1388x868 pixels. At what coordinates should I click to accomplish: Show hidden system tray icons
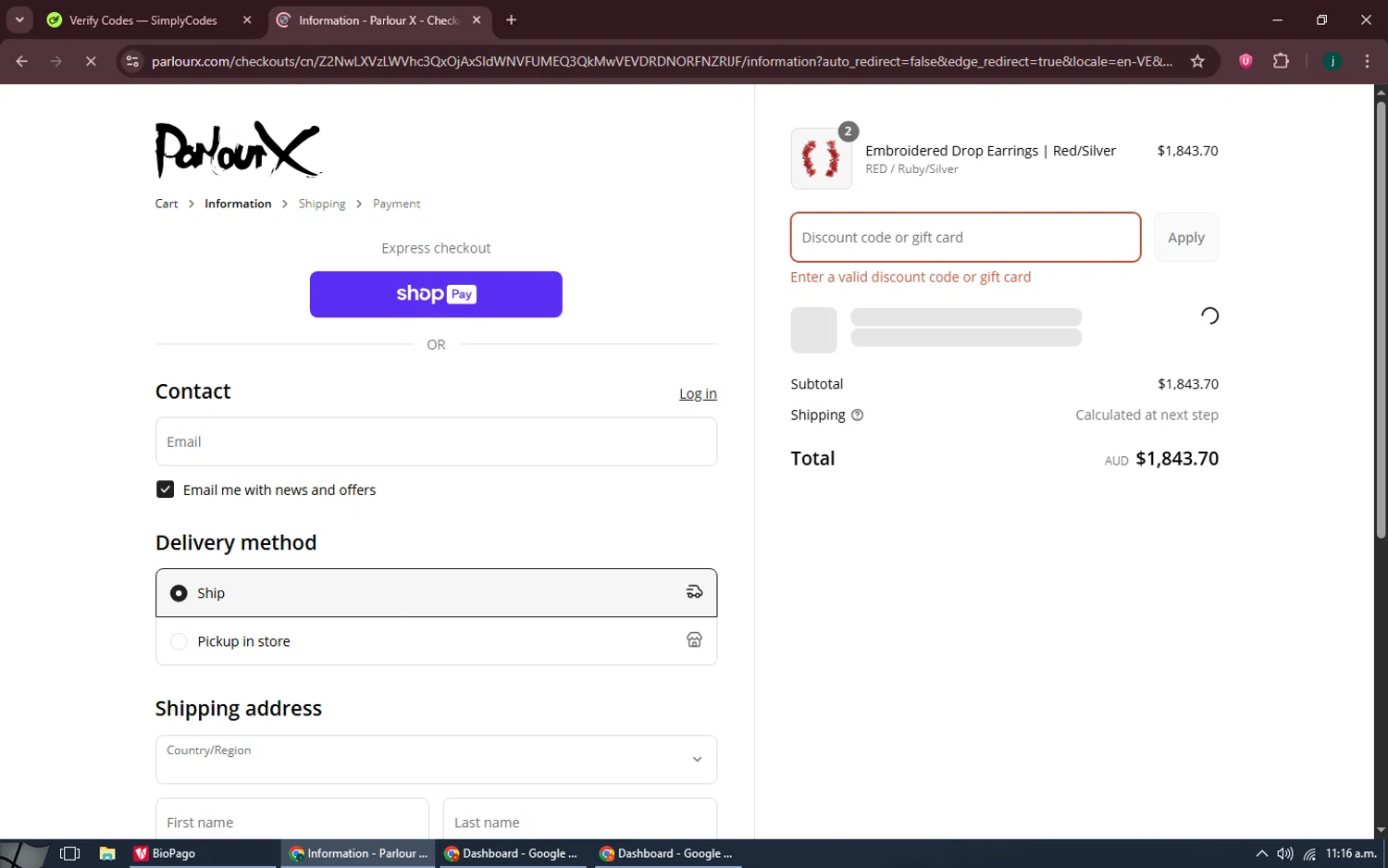click(x=1261, y=853)
